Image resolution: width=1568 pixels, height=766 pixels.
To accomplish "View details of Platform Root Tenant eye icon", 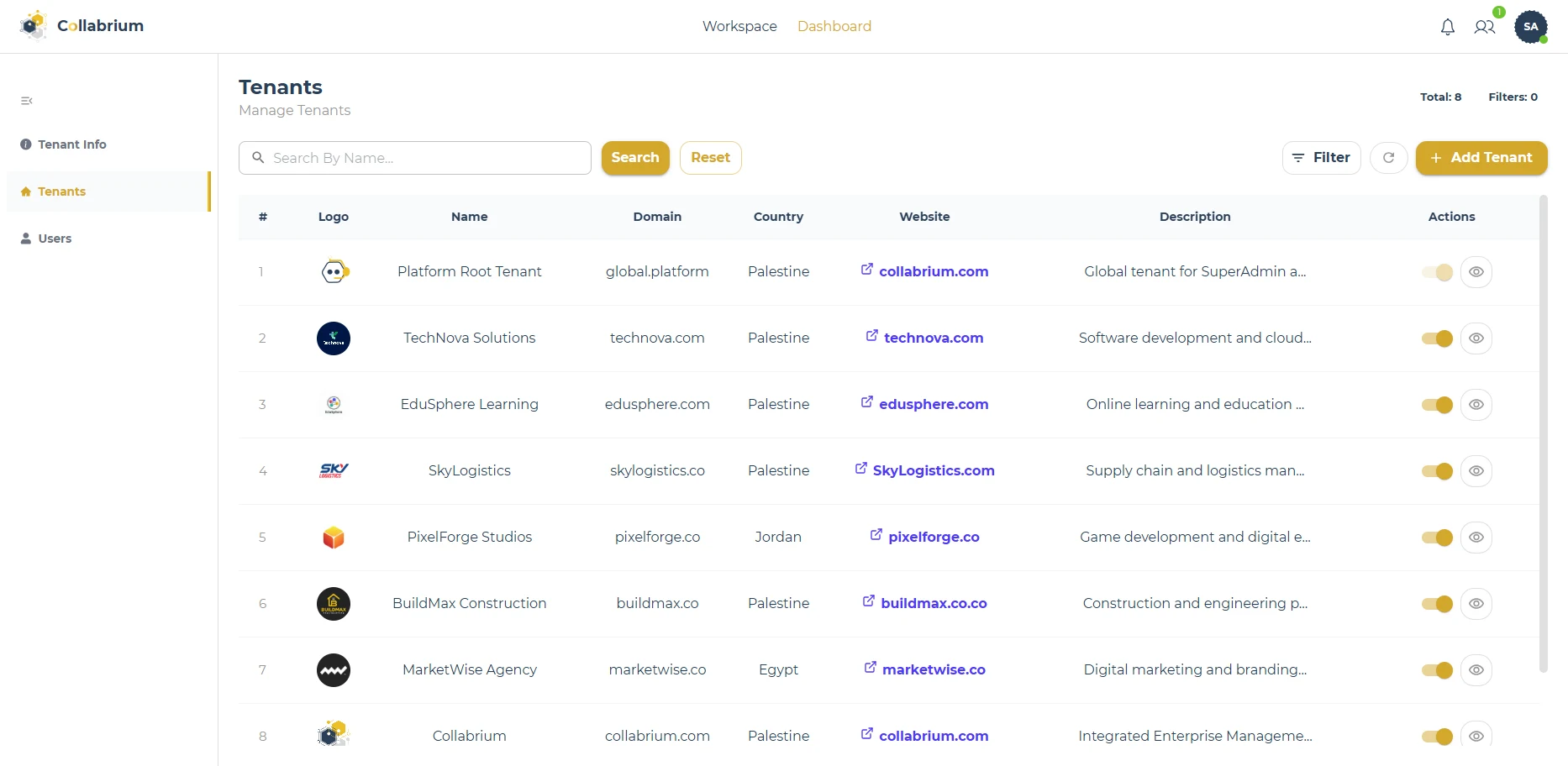I will point(1476,272).
